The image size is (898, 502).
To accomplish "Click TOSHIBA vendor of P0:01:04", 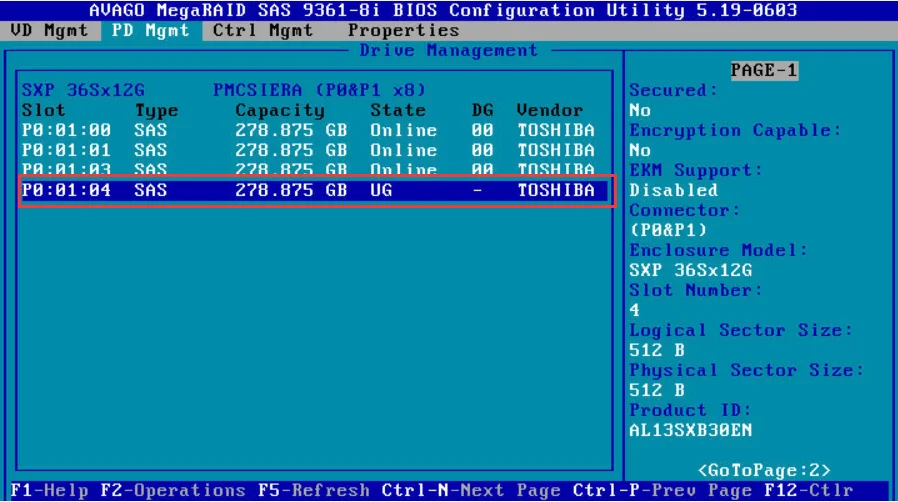I will pos(556,190).
